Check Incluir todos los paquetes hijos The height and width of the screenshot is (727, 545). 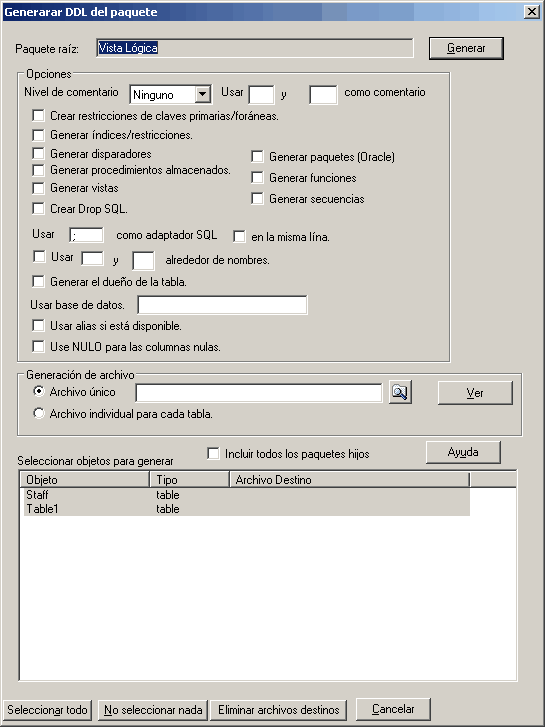pyautogui.click(x=213, y=453)
